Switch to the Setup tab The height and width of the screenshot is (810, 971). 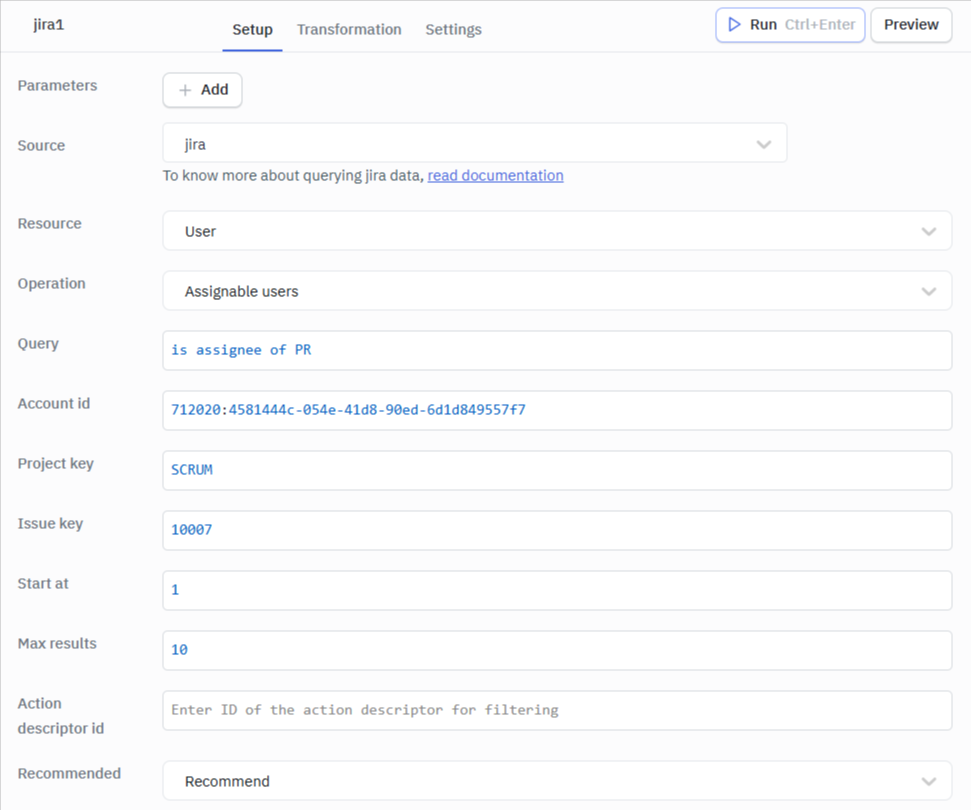coord(252,30)
